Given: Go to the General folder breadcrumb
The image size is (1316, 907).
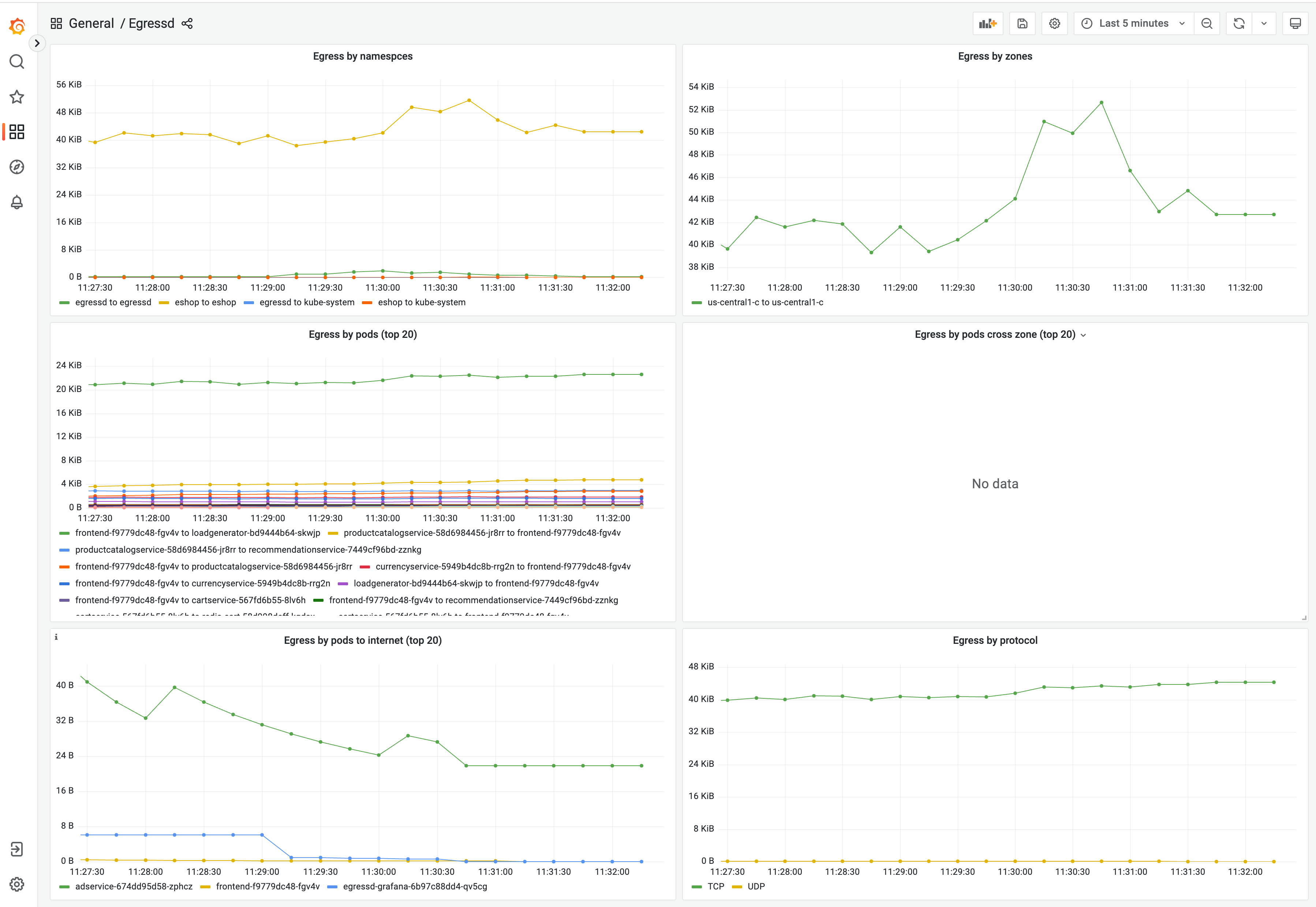Looking at the screenshot, I should pyautogui.click(x=91, y=23).
